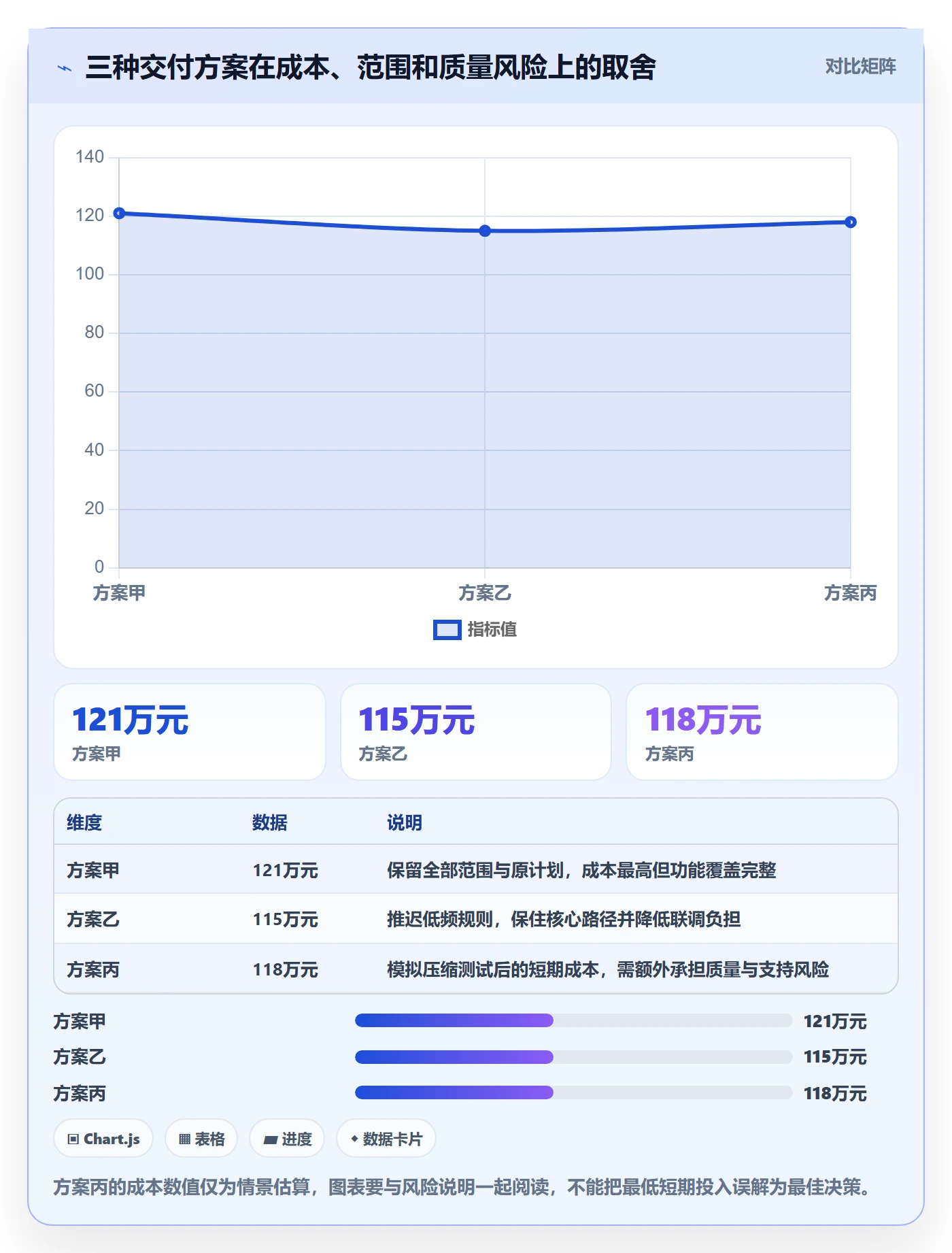The image size is (952, 1253).
Task: Click the 方案甲 progress bar
Action: tap(574, 1020)
